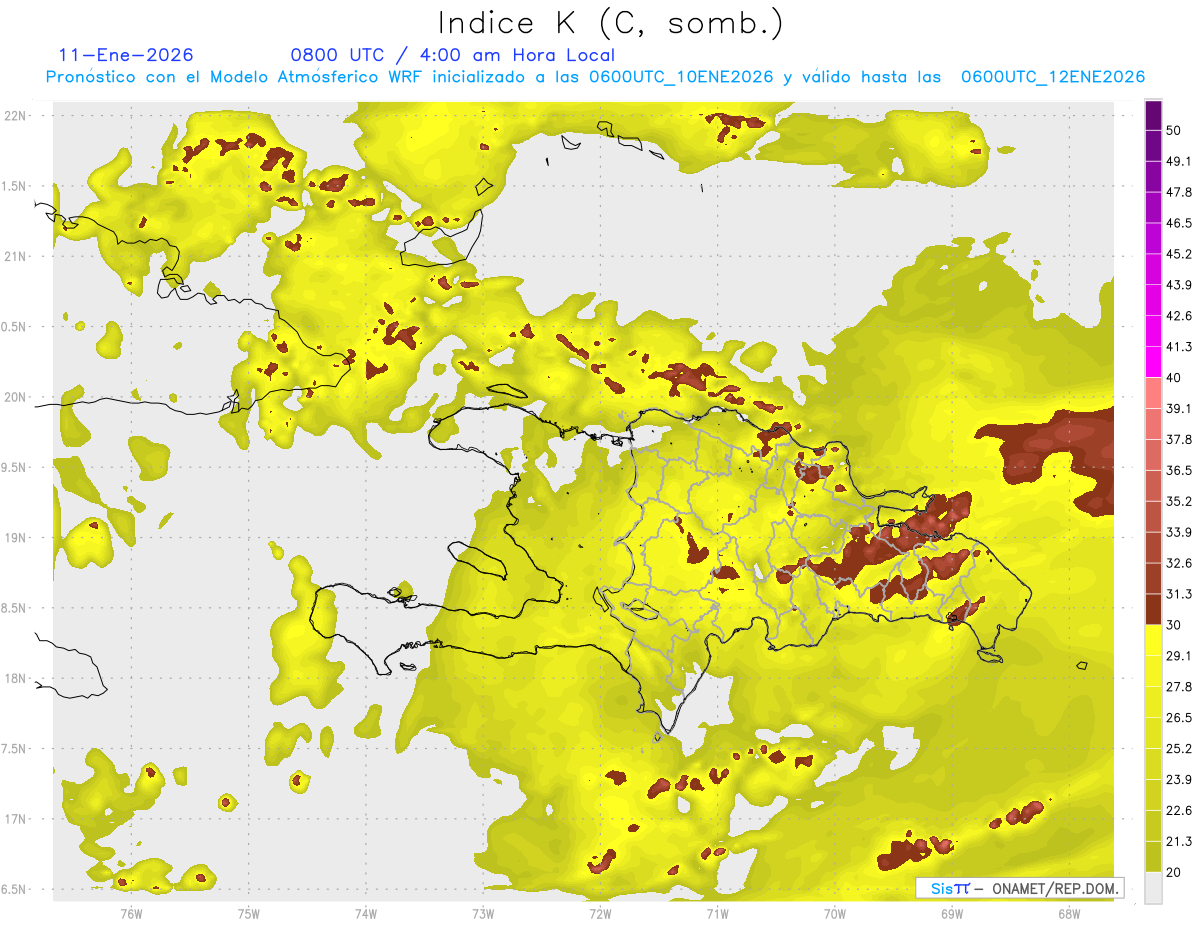Screen dimensions: 1200x927
Task: Select the valid-until time '0600UTC_12ENE2026'
Action: 1052,77
